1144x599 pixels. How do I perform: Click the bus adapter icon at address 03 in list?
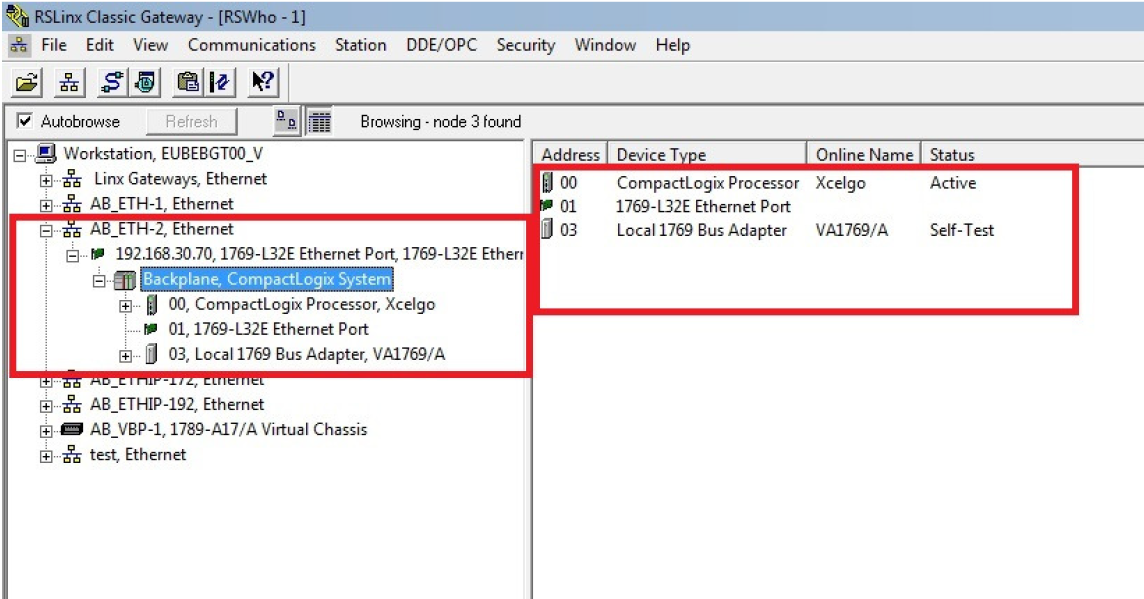tap(547, 230)
